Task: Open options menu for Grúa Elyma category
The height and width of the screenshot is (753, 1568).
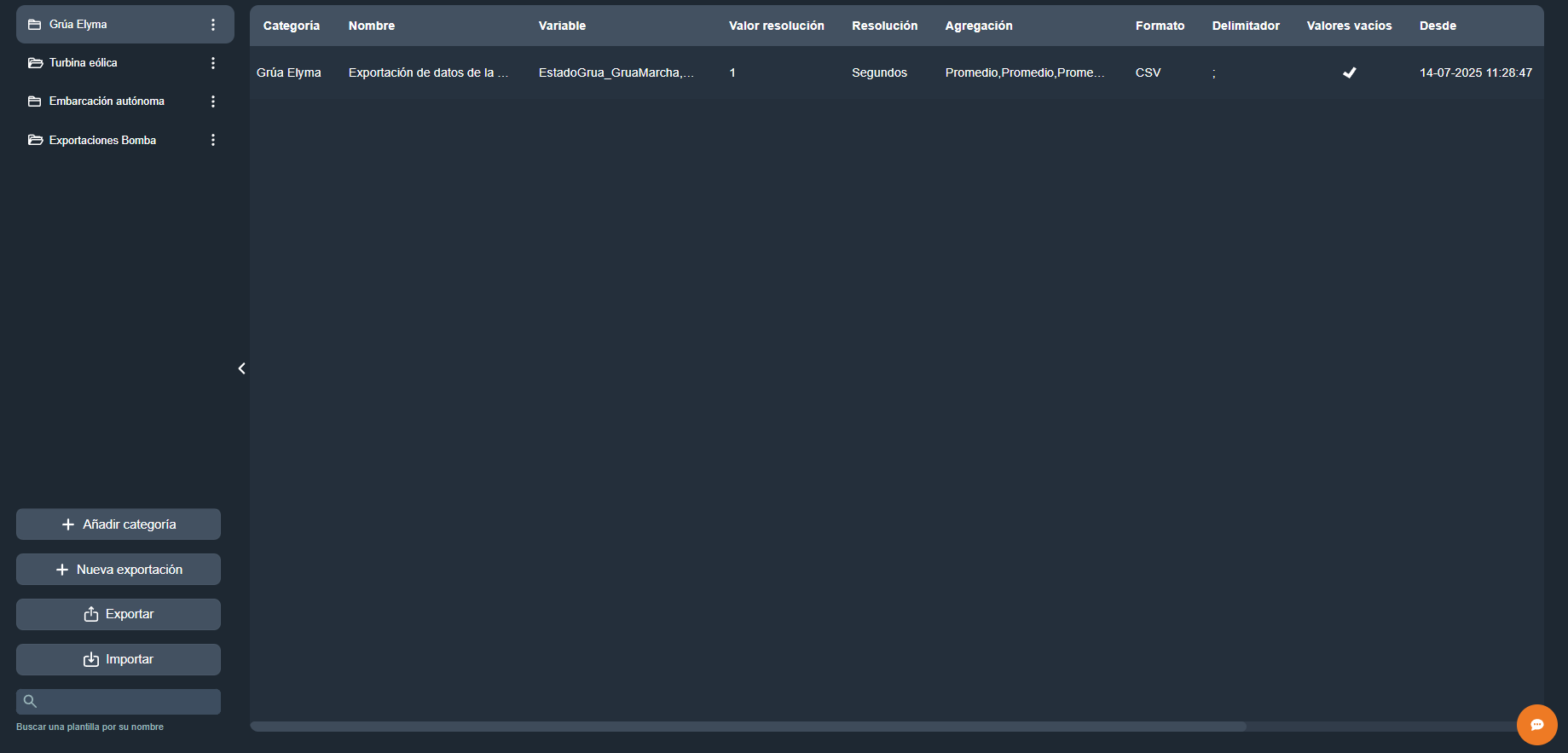Action: tap(213, 25)
